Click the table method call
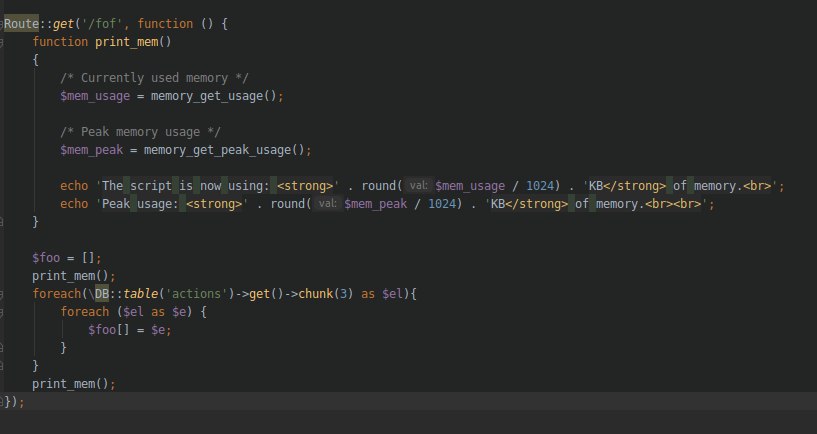The width and height of the screenshot is (817, 434). click(x=140, y=294)
